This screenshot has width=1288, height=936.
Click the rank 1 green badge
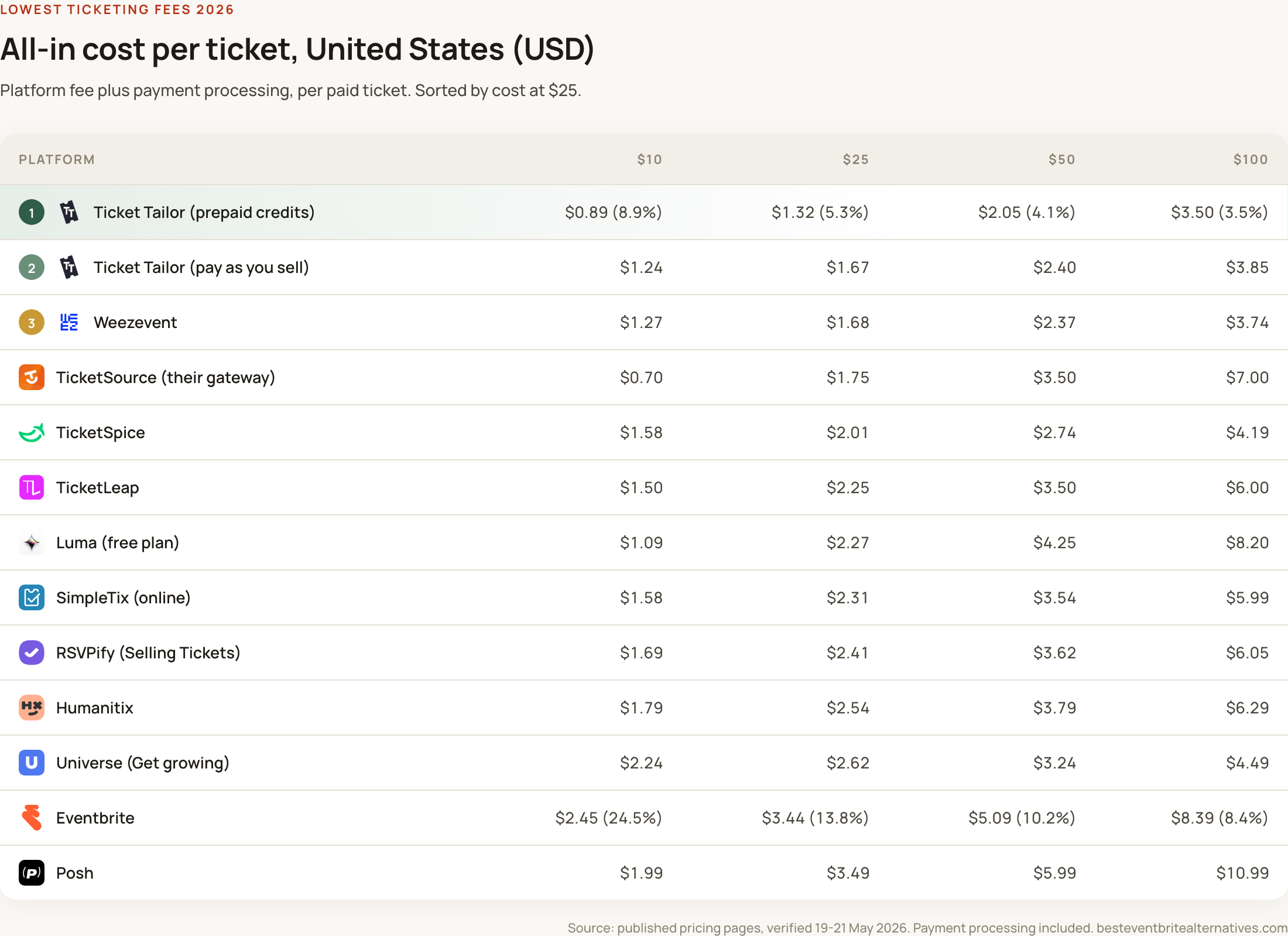tap(32, 212)
